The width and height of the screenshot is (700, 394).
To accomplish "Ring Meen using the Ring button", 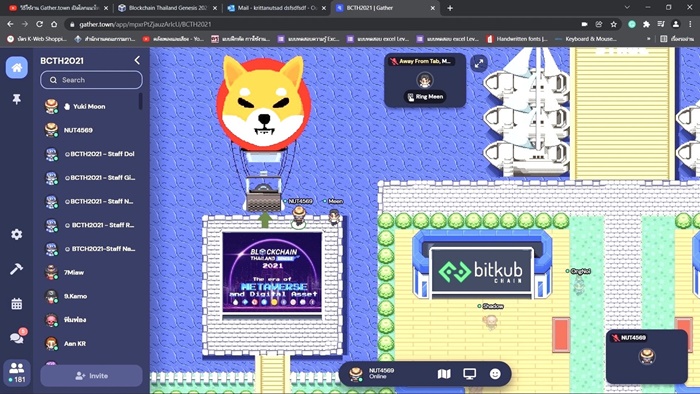I will point(425,96).
